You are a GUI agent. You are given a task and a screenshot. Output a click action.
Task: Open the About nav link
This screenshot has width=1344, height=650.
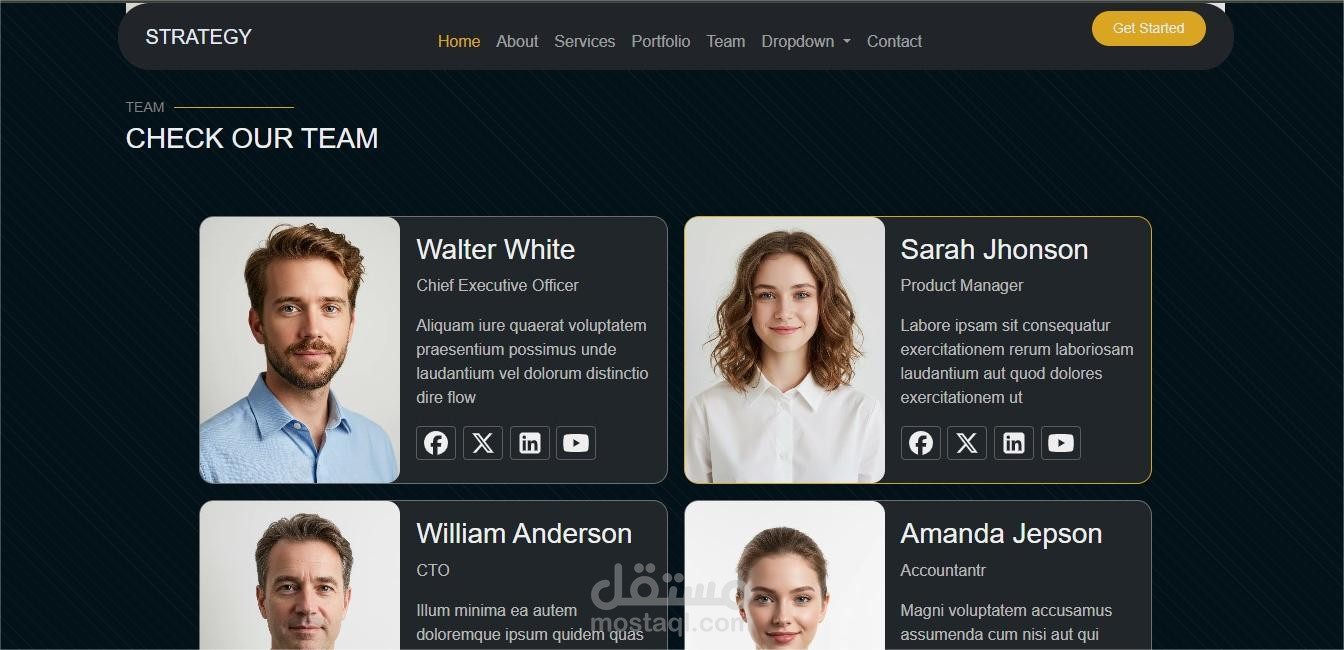517,41
